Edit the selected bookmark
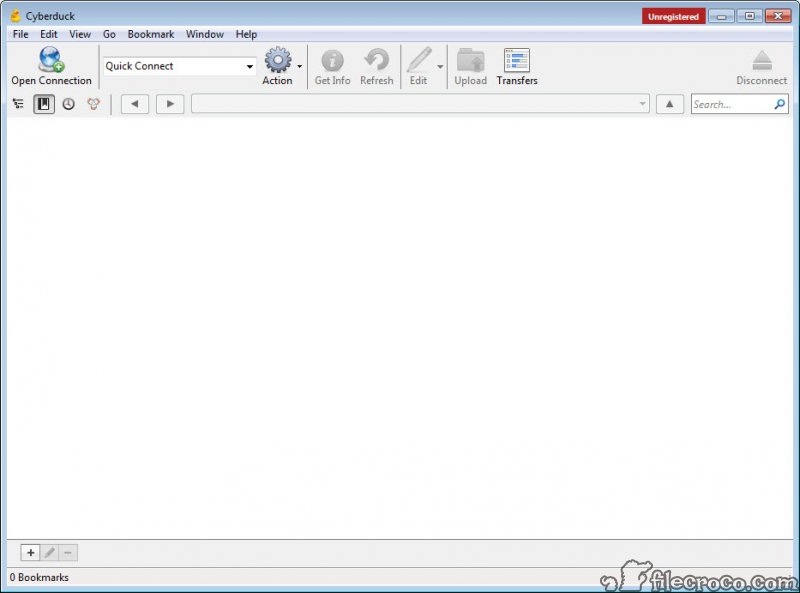This screenshot has width=800, height=593. click(49, 552)
